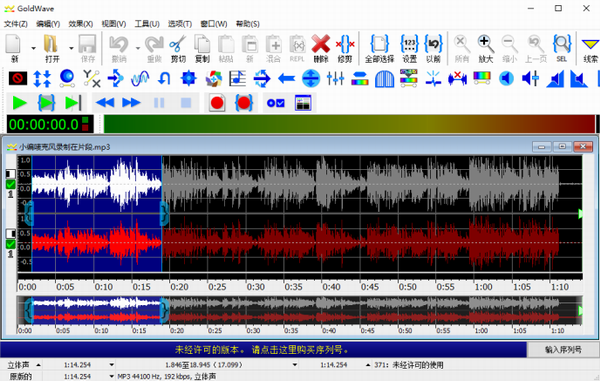This screenshot has width=600, height=381.
Task: Toggle the lower channel green checkbox
Action: (11, 244)
